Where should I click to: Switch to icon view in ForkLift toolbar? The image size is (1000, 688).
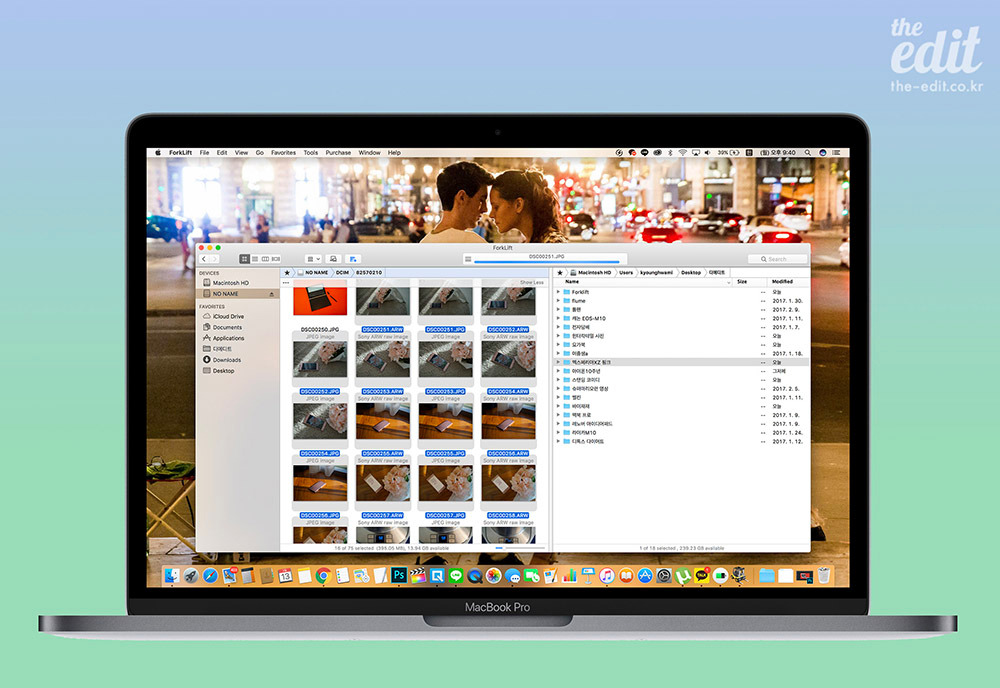coord(244,259)
